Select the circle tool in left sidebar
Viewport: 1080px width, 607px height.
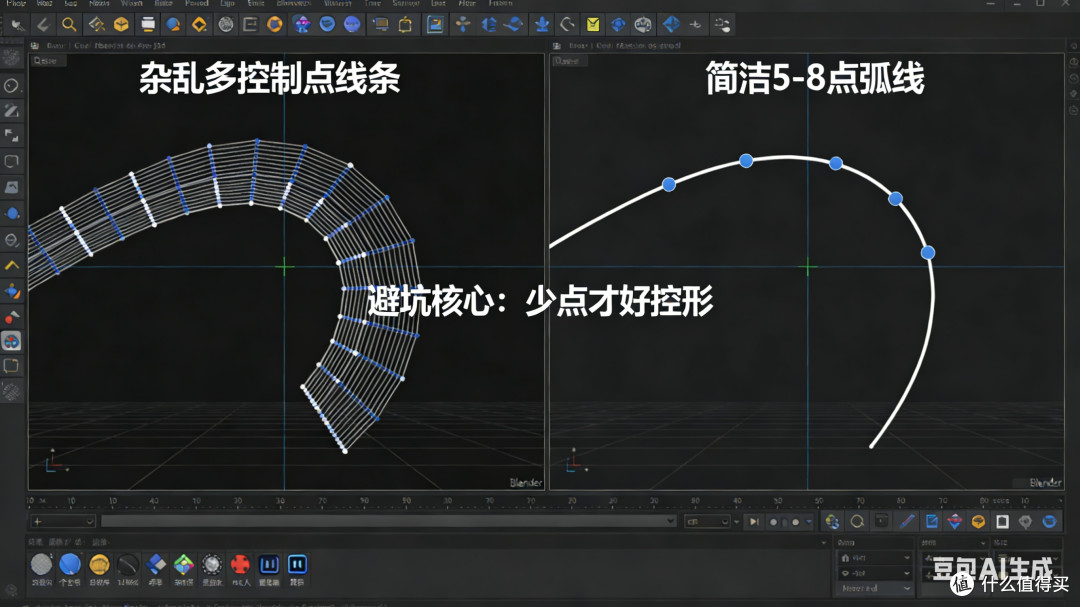click(x=11, y=85)
